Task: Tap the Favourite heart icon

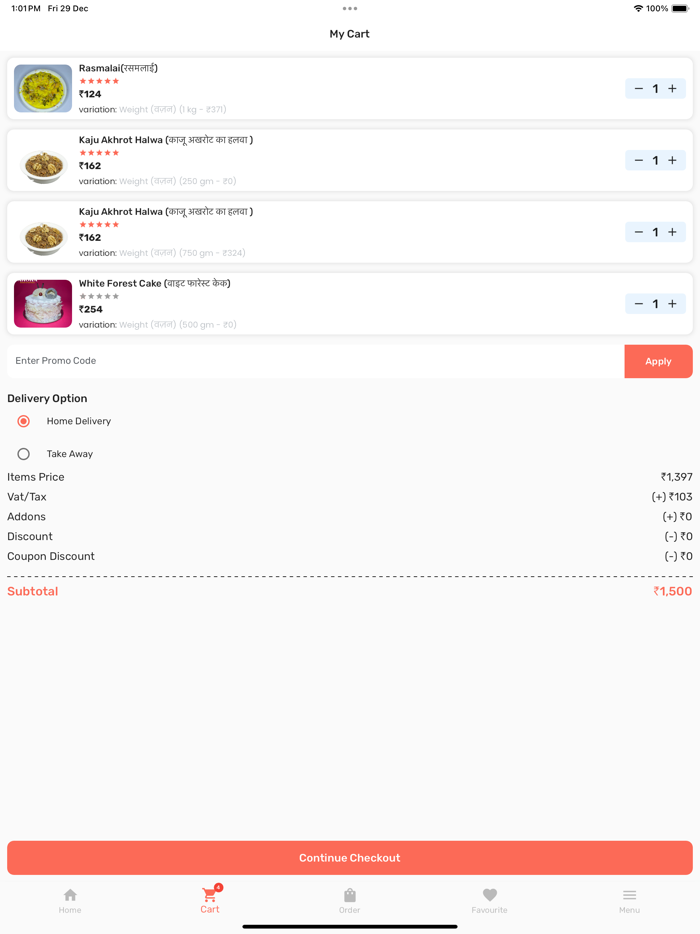Action: tap(489, 895)
